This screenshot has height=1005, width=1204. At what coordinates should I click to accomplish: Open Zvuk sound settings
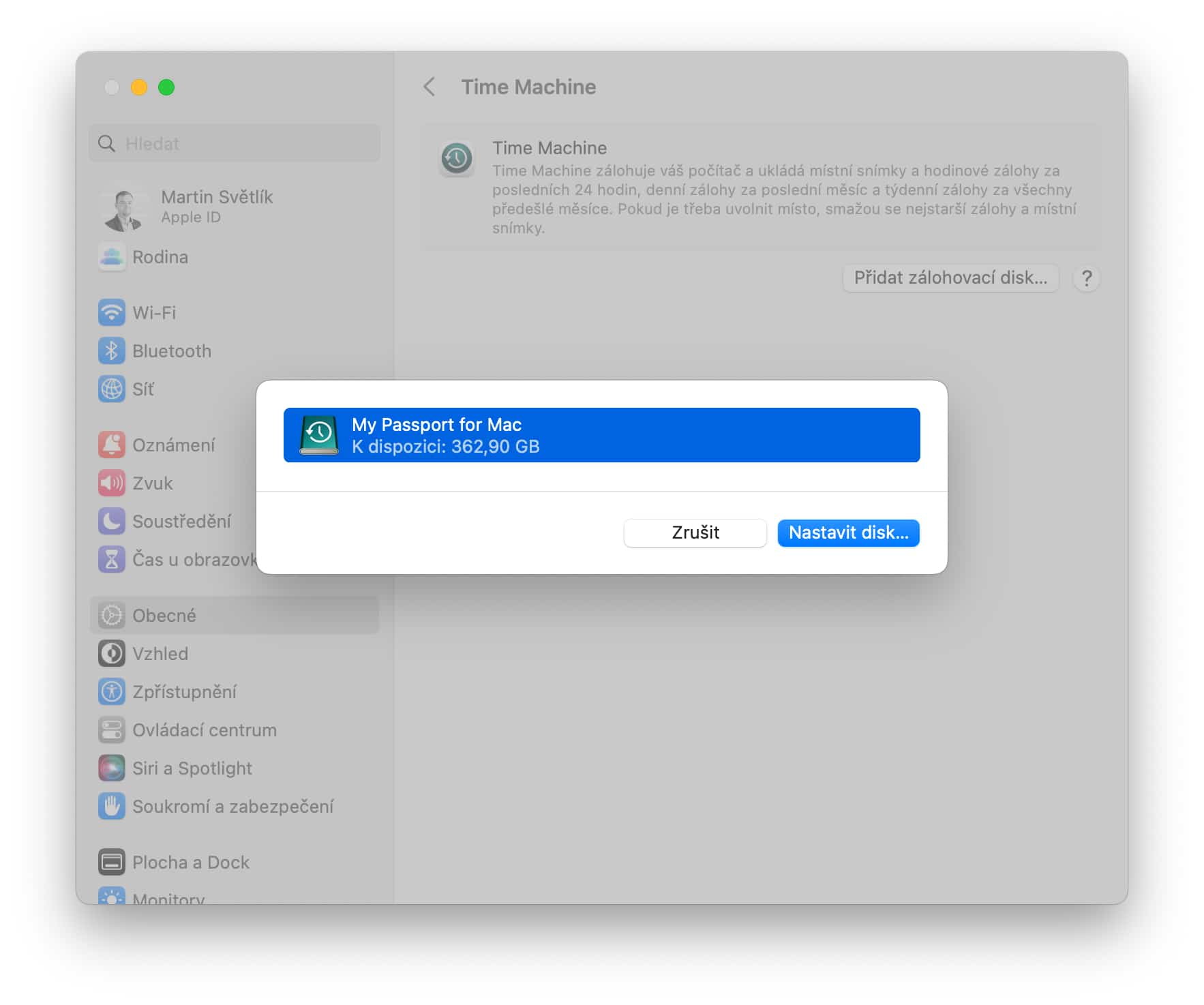(173, 483)
